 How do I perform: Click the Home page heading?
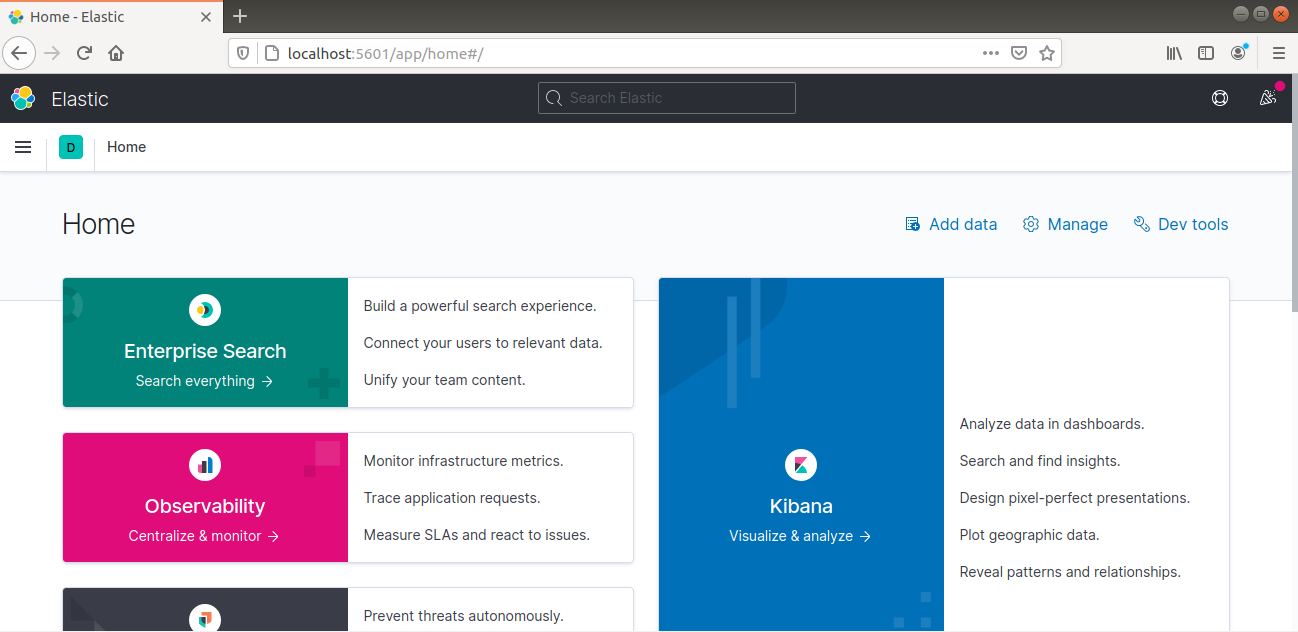pos(98,224)
